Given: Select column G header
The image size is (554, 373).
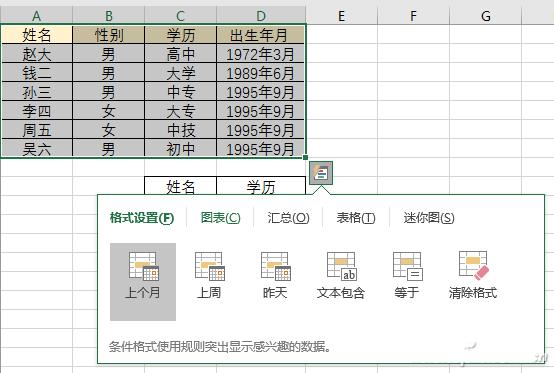Looking at the screenshot, I should tap(485, 16).
